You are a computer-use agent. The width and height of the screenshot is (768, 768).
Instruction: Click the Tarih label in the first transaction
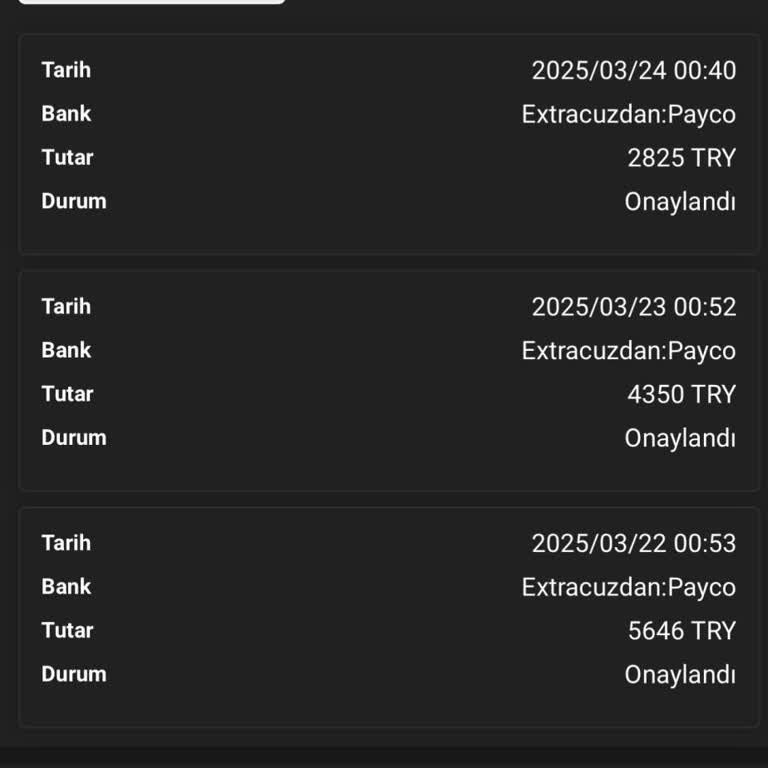click(x=66, y=70)
